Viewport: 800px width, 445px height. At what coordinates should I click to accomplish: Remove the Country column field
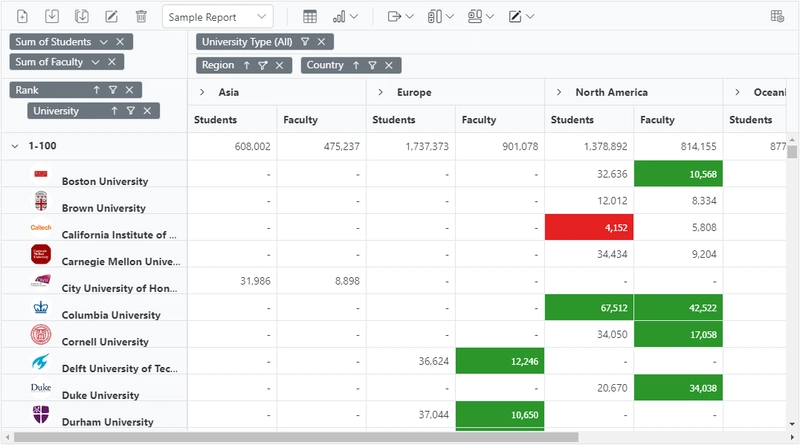pos(389,65)
